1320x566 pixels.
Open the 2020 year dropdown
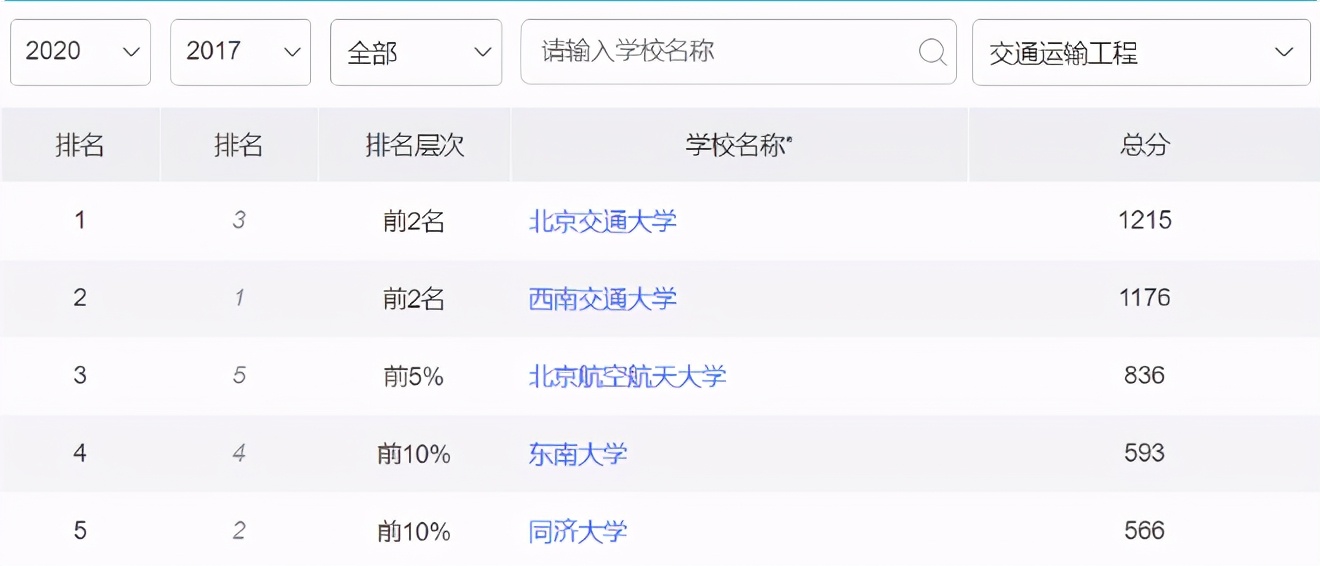[x=80, y=52]
